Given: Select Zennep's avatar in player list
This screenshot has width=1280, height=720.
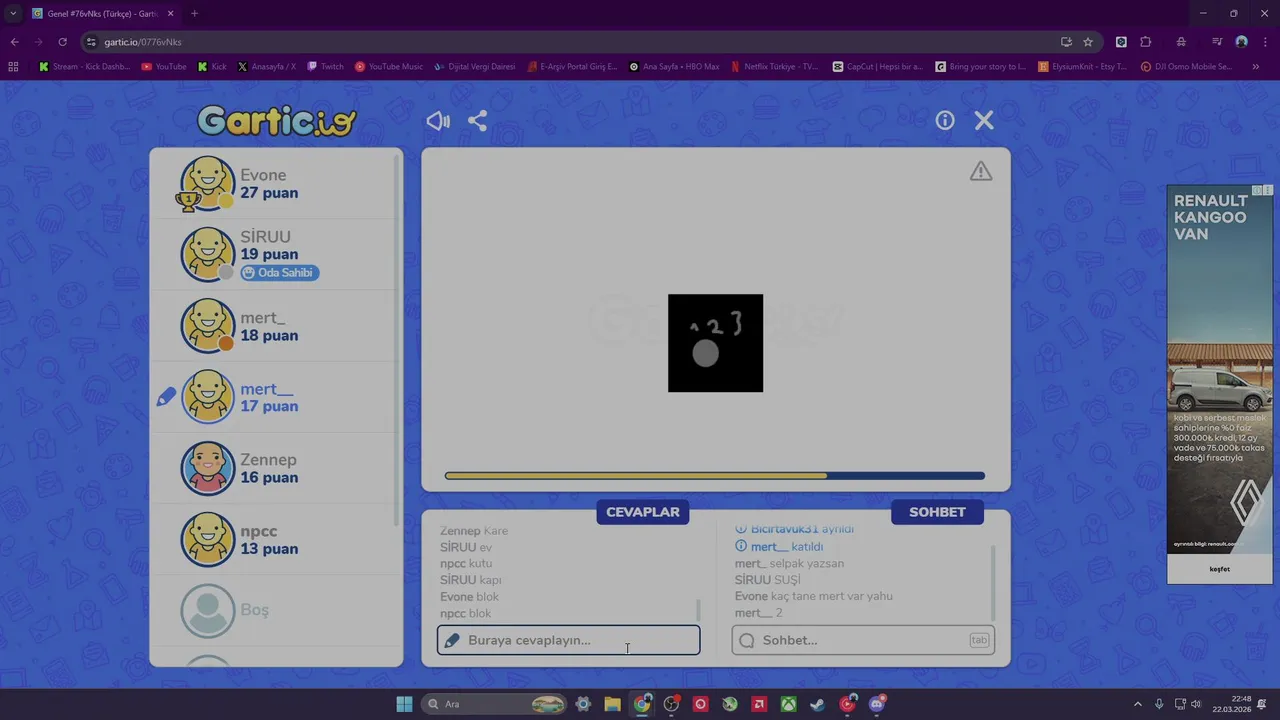Looking at the screenshot, I should pyautogui.click(x=207, y=468).
